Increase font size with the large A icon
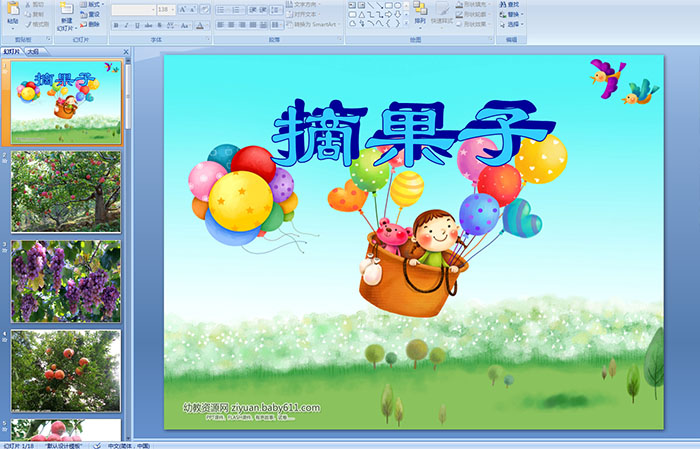This screenshot has width=700, height=449. click(183, 9)
